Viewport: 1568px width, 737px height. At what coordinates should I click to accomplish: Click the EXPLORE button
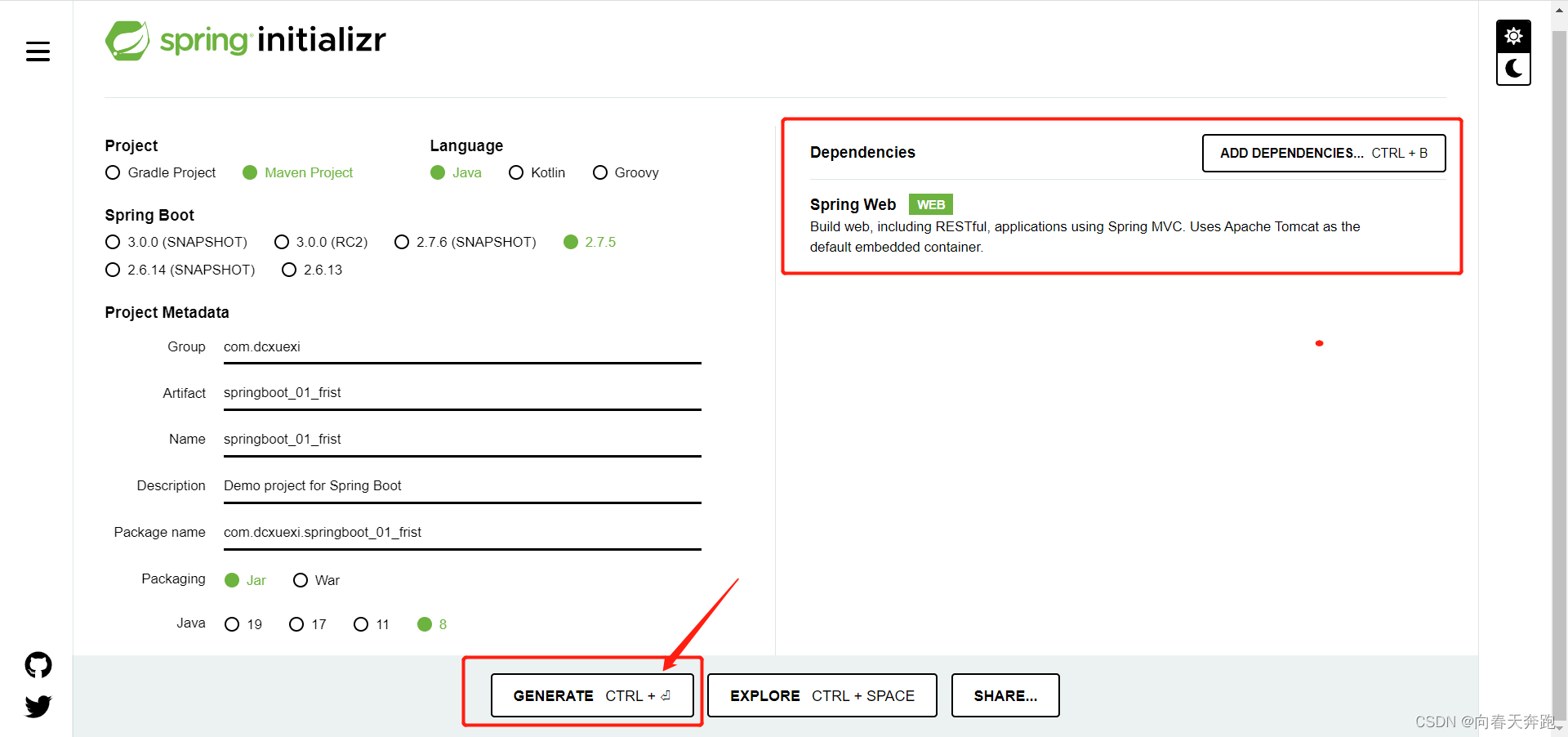pos(822,695)
